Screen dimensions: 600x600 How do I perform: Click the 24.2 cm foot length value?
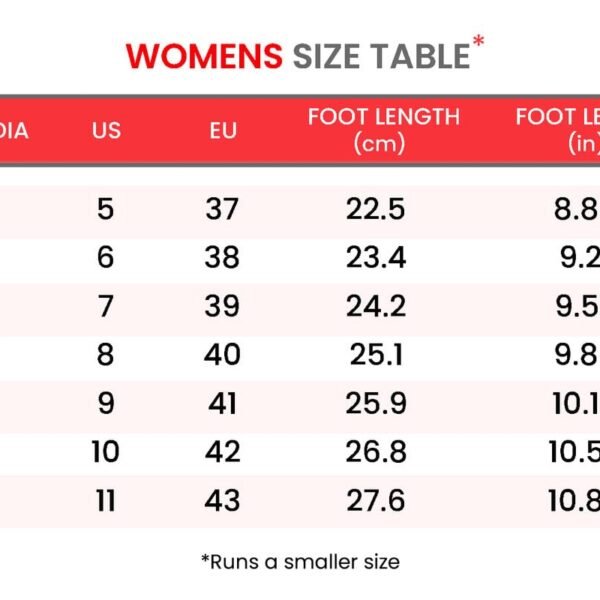click(x=376, y=306)
